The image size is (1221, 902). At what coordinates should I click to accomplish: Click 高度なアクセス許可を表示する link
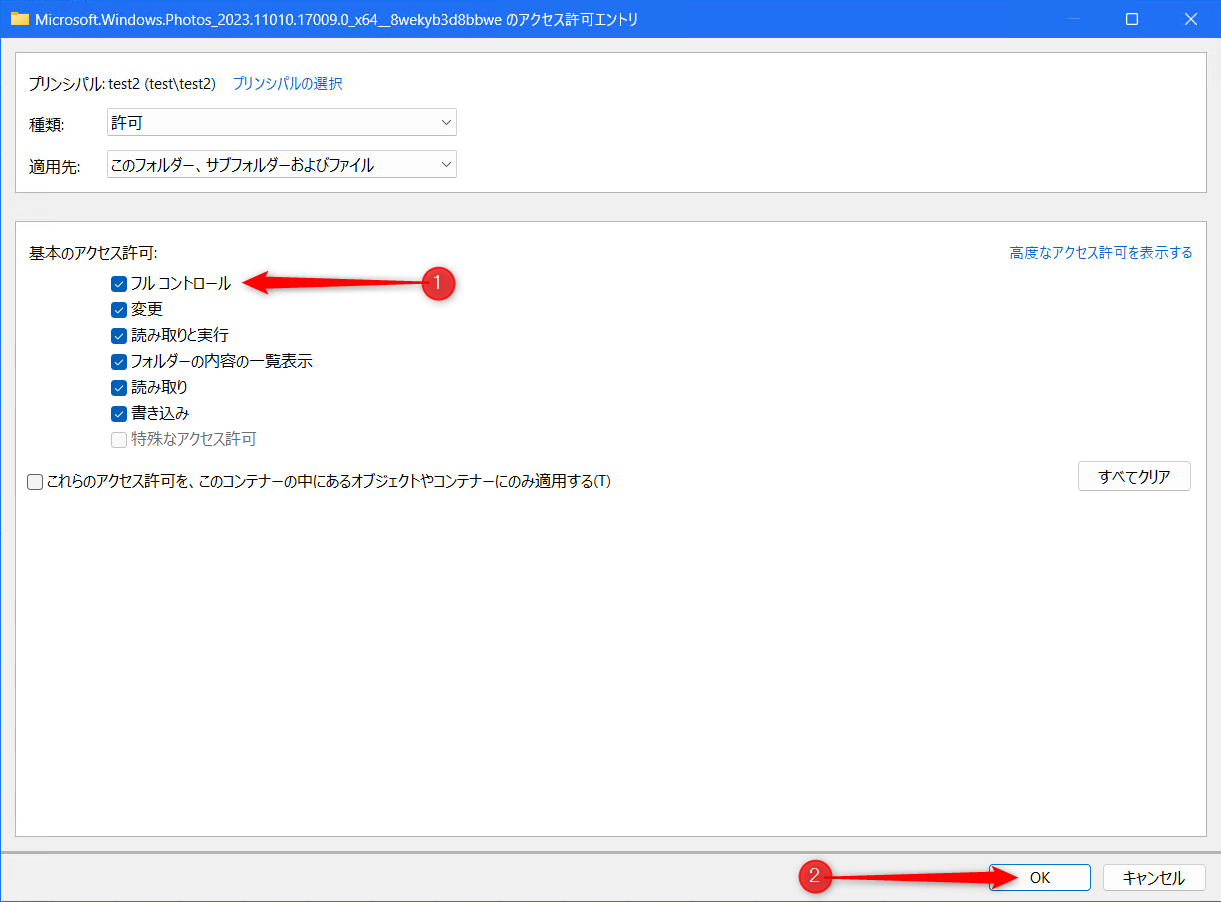[1100, 253]
